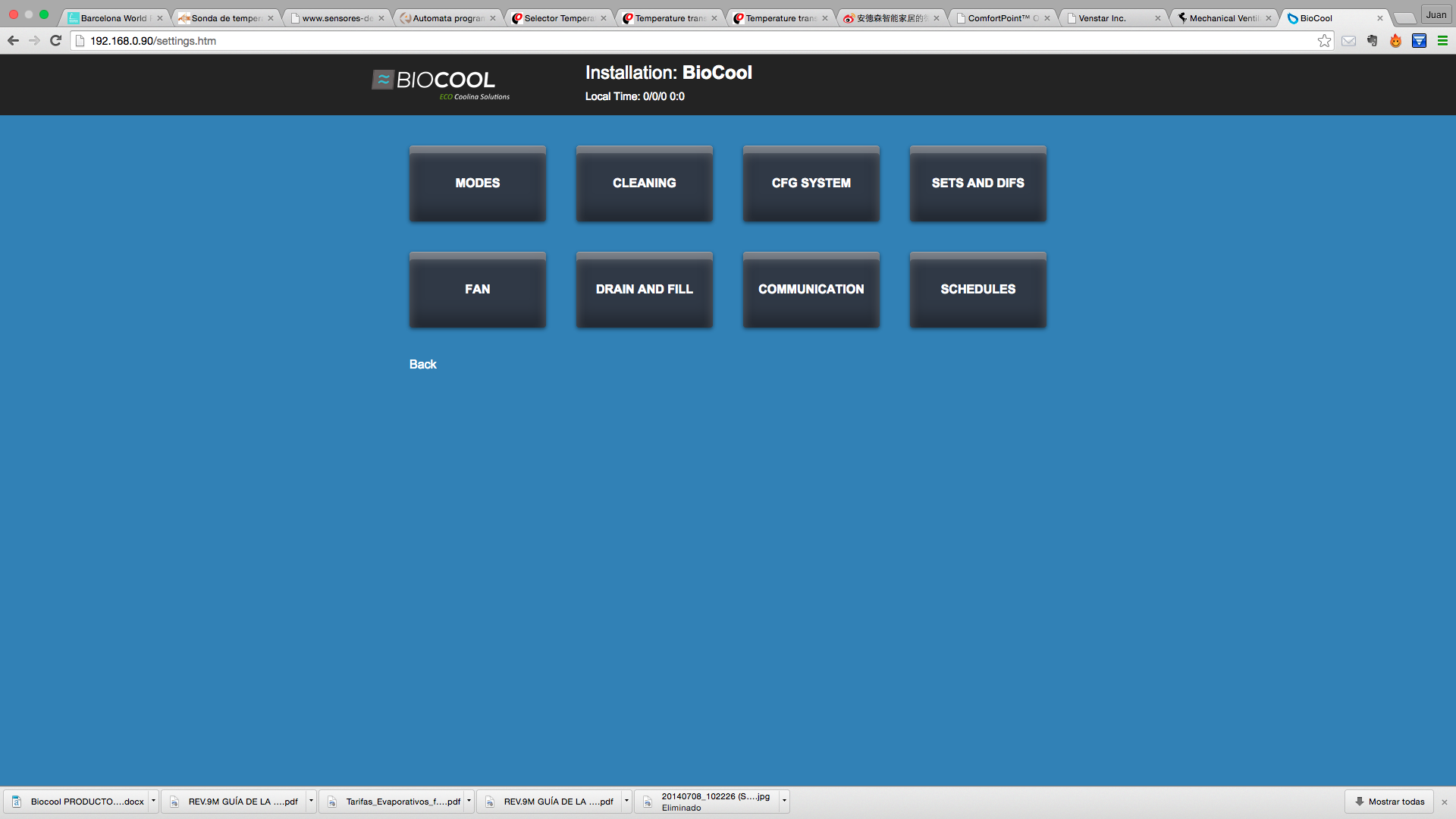Click the BioCool logo in header
This screenshot has width=1456, height=819.
pyautogui.click(x=441, y=84)
